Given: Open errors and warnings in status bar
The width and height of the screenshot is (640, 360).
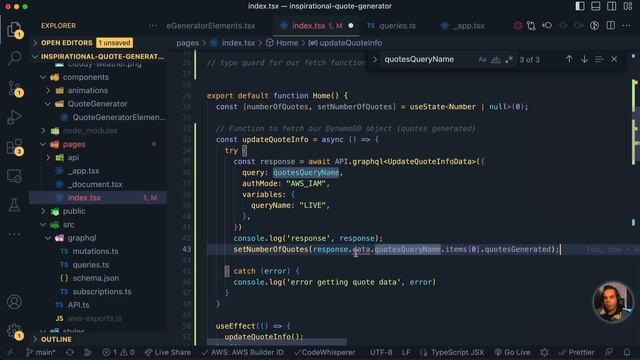Looking at the screenshot, I should tap(118, 352).
